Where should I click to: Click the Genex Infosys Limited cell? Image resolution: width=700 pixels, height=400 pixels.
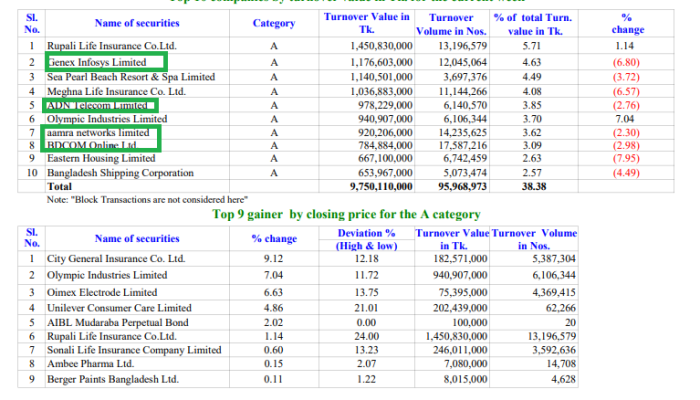click(x=97, y=62)
